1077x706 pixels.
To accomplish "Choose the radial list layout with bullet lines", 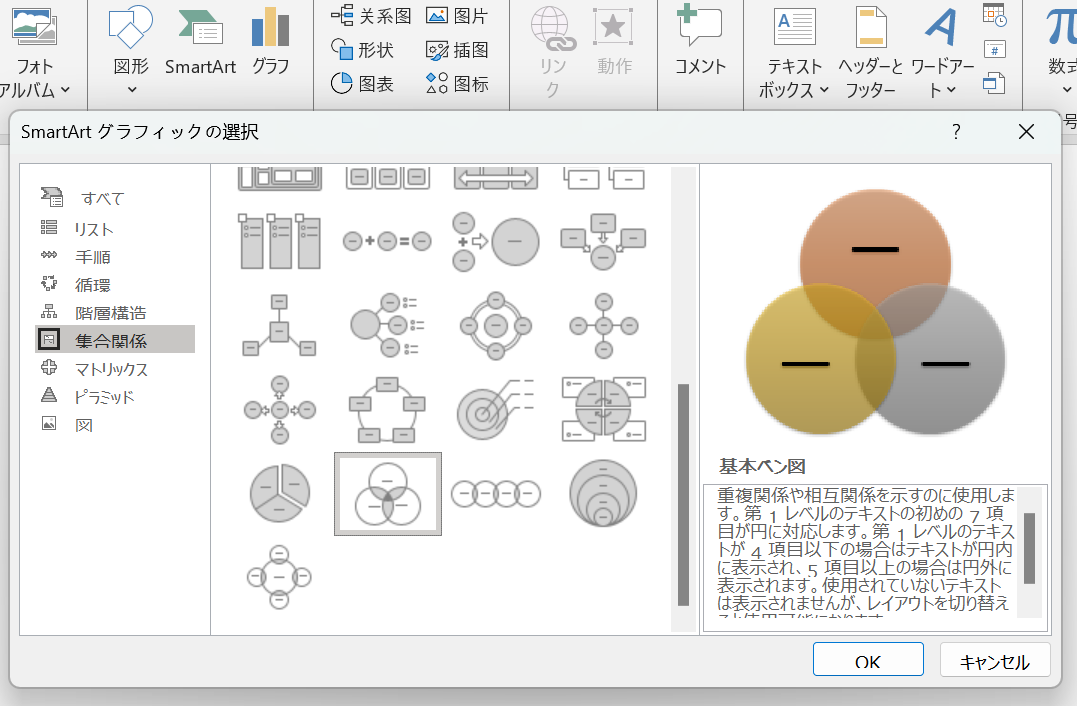I will click(387, 326).
